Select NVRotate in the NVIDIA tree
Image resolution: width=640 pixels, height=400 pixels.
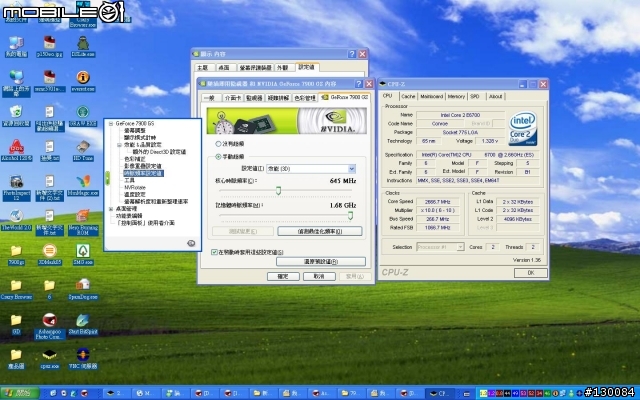coord(135,187)
